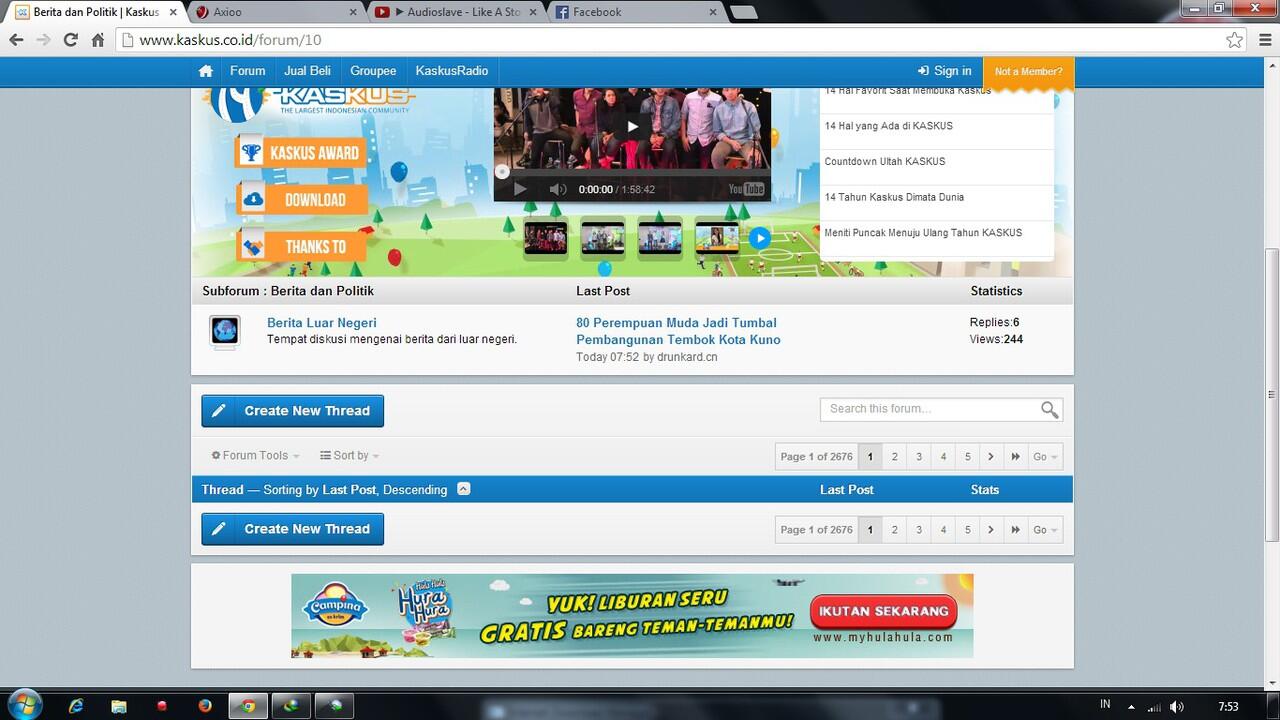
Task: Switch to the Facebook browser tab
Action: click(635, 12)
